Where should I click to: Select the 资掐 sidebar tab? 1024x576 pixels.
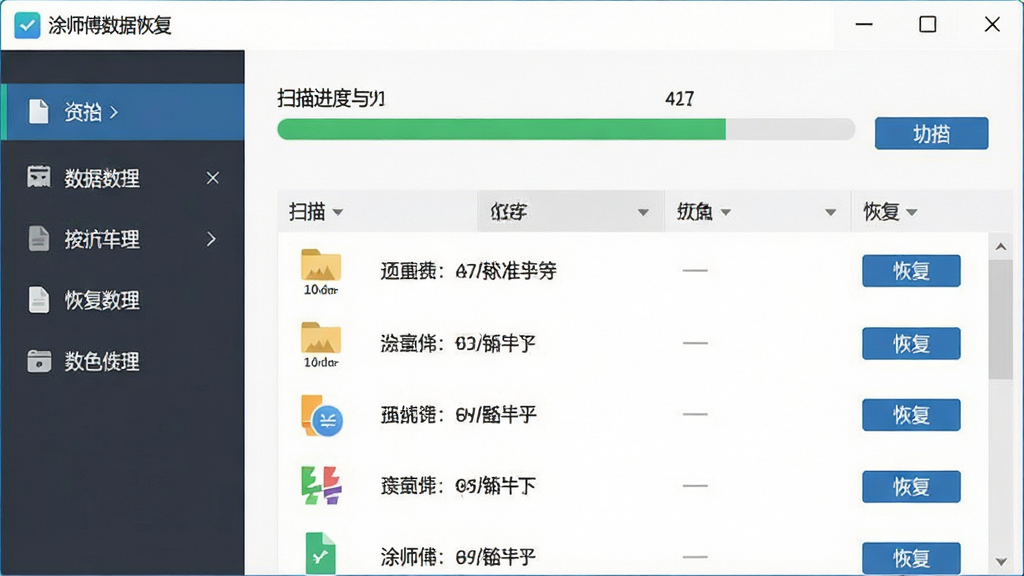coord(123,112)
